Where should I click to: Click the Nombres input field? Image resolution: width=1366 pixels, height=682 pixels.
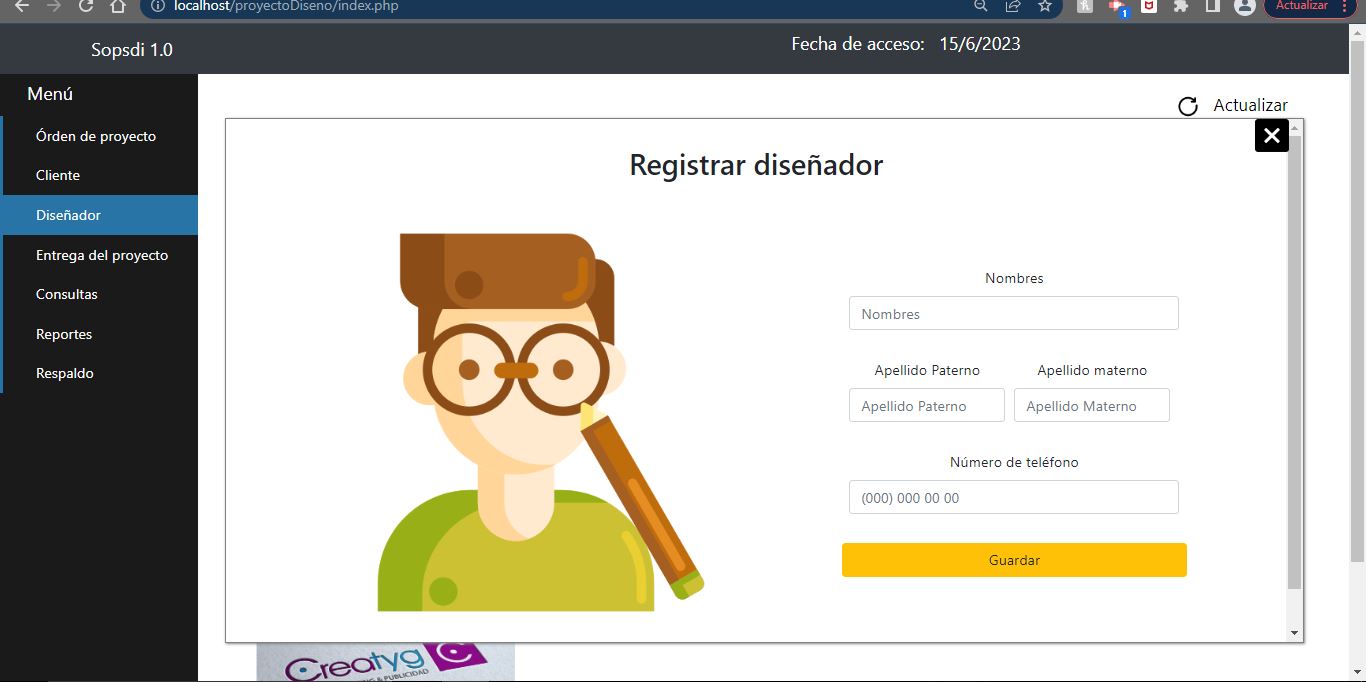click(x=1013, y=314)
